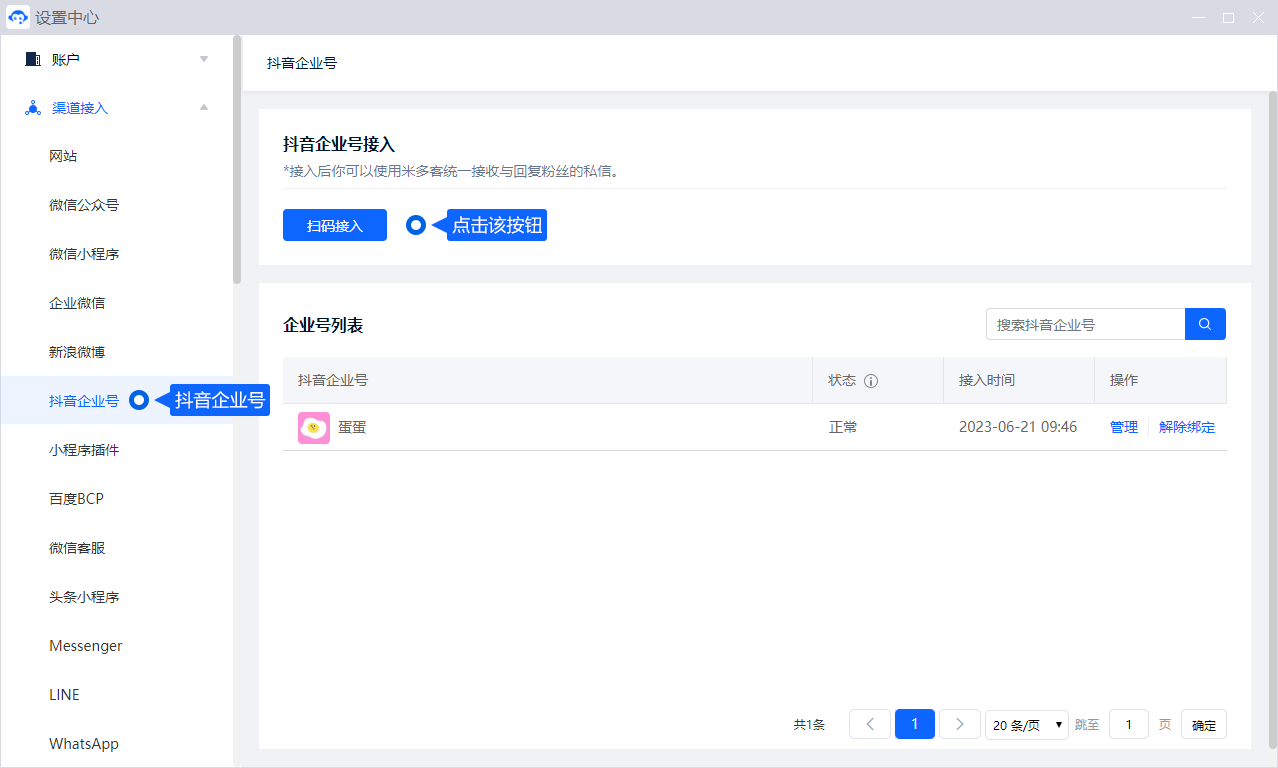
Task: Click the status info icon beside 状态
Action: [871, 381]
